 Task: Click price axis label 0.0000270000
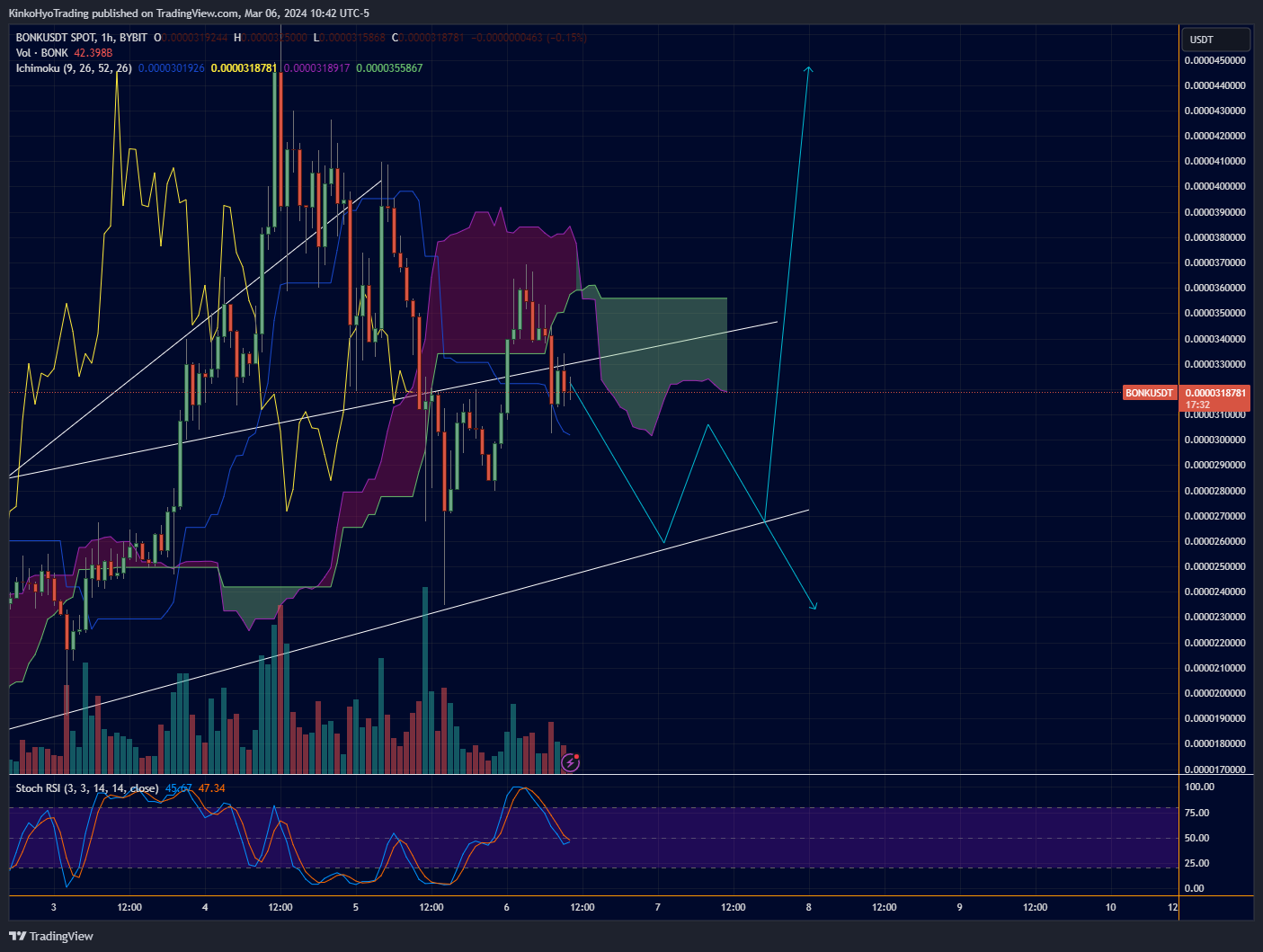(x=1214, y=516)
